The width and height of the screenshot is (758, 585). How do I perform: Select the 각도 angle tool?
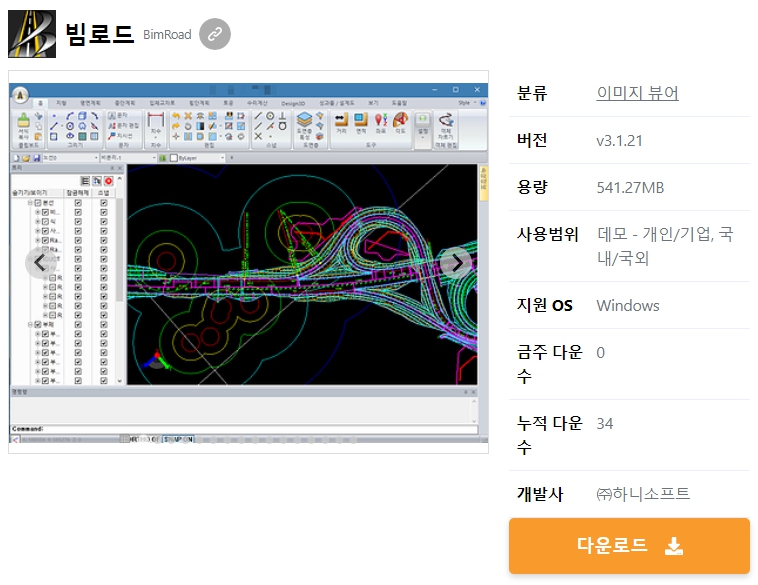[400, 123]
